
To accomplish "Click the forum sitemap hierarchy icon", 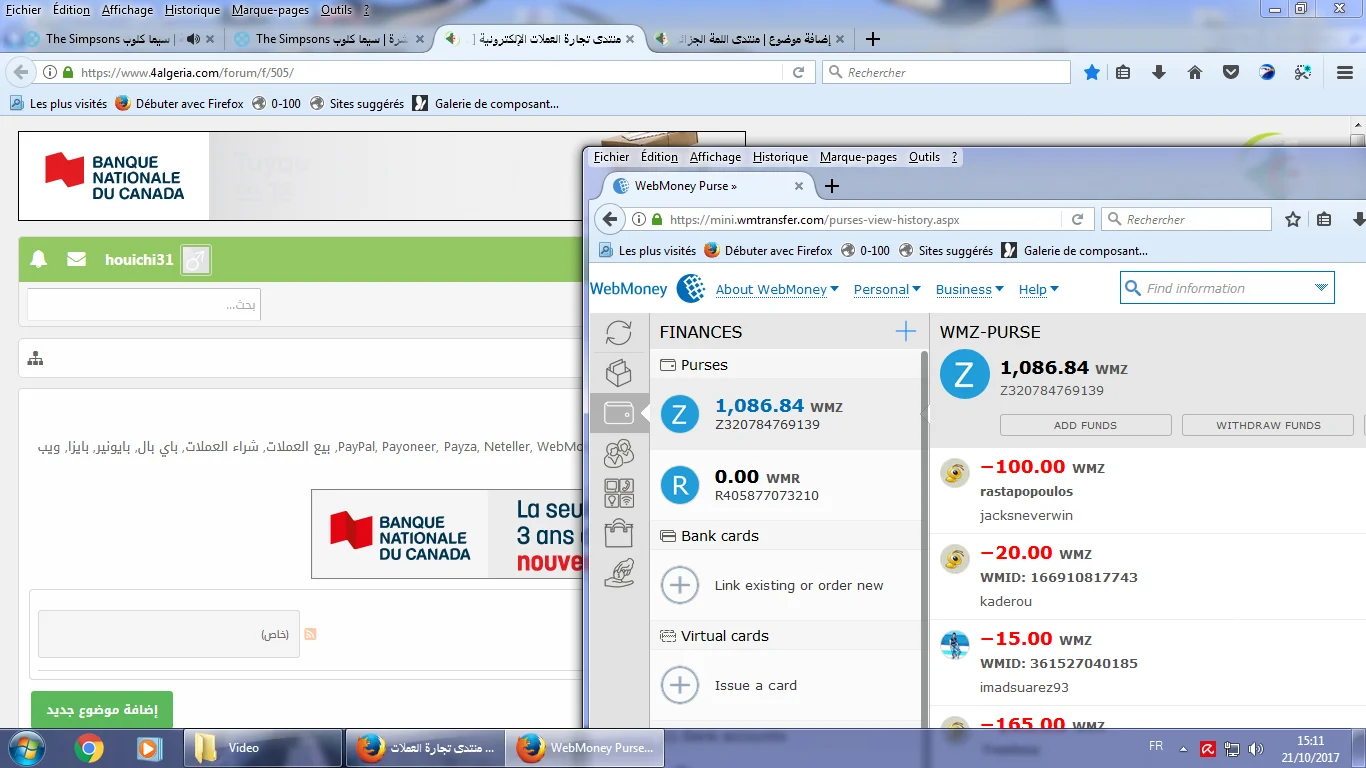I will click(x=37, y=359).
